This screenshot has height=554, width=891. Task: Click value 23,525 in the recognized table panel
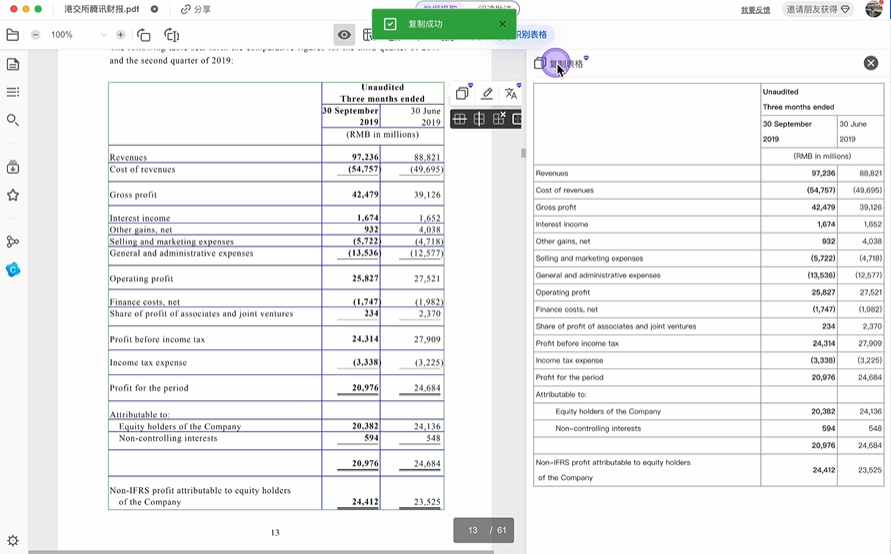pyautogui.click(x=871, y=470)
